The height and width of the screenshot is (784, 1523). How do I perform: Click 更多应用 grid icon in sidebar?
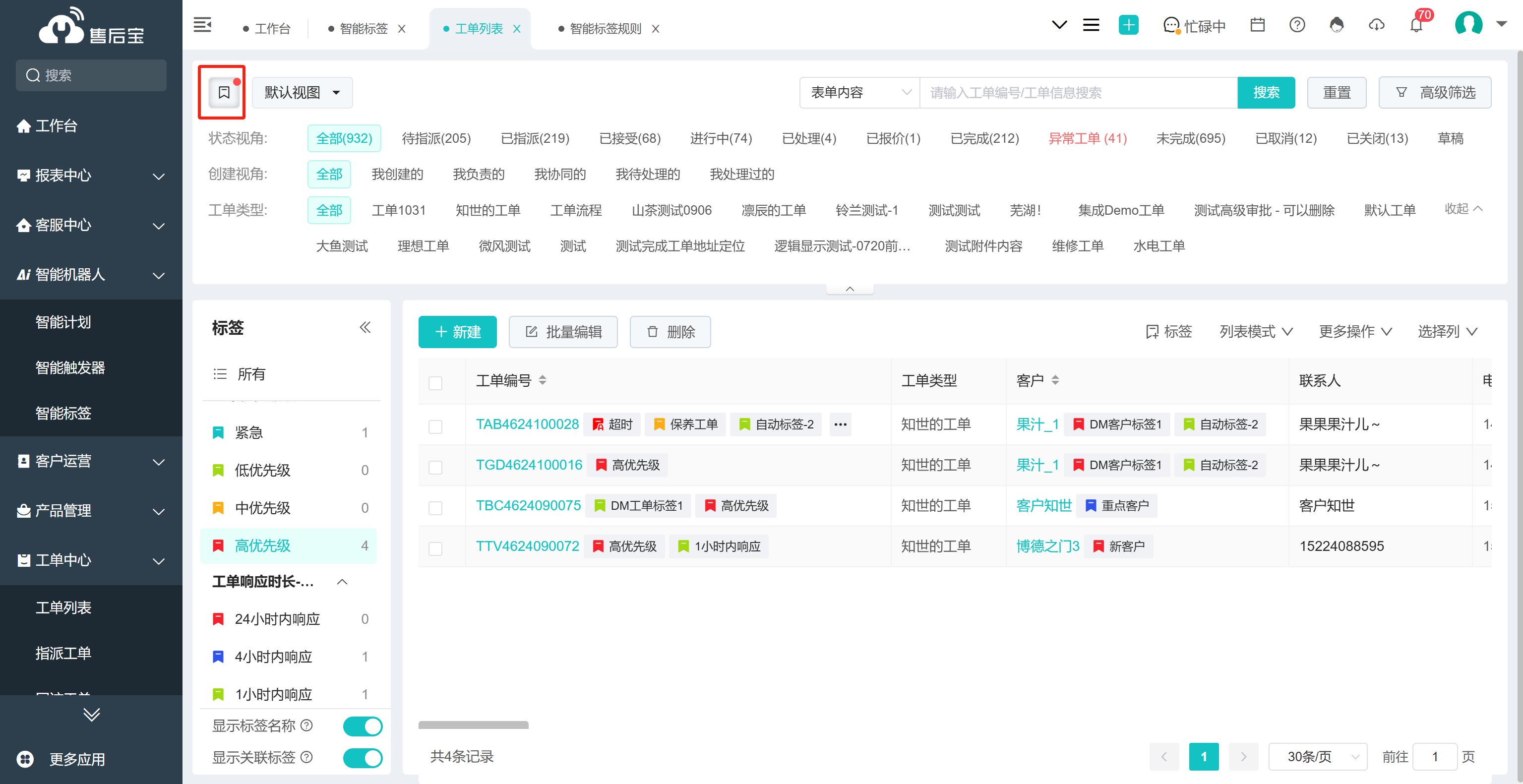(x=25, y=759)
